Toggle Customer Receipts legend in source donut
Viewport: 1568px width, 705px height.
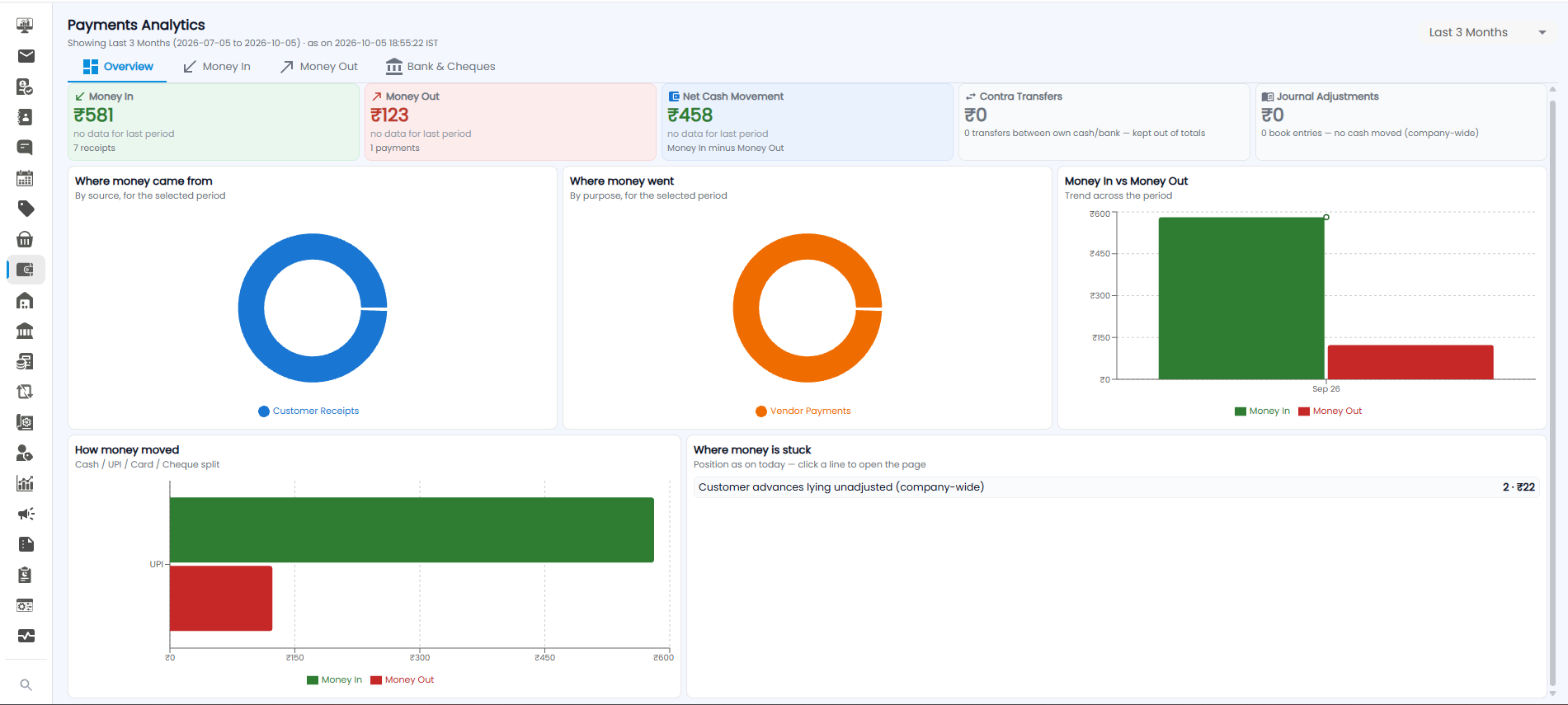[308, 411]
